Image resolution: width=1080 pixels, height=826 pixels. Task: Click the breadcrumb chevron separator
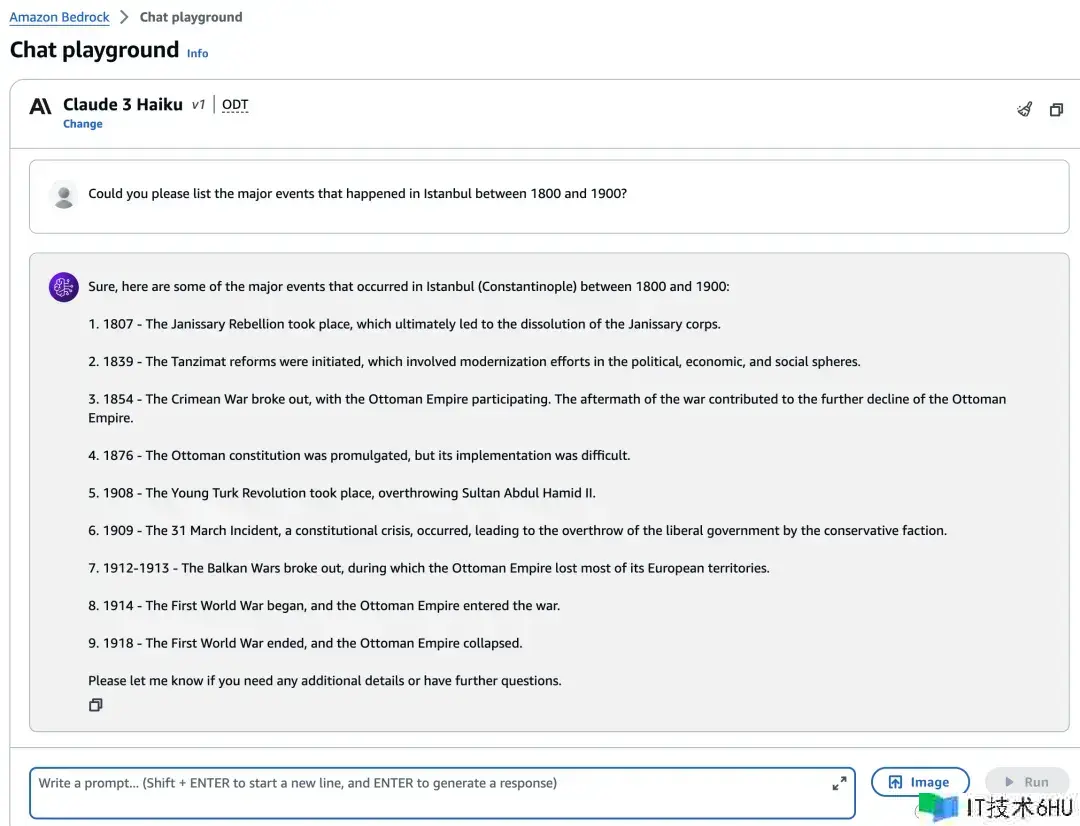[x=124, y=17]
